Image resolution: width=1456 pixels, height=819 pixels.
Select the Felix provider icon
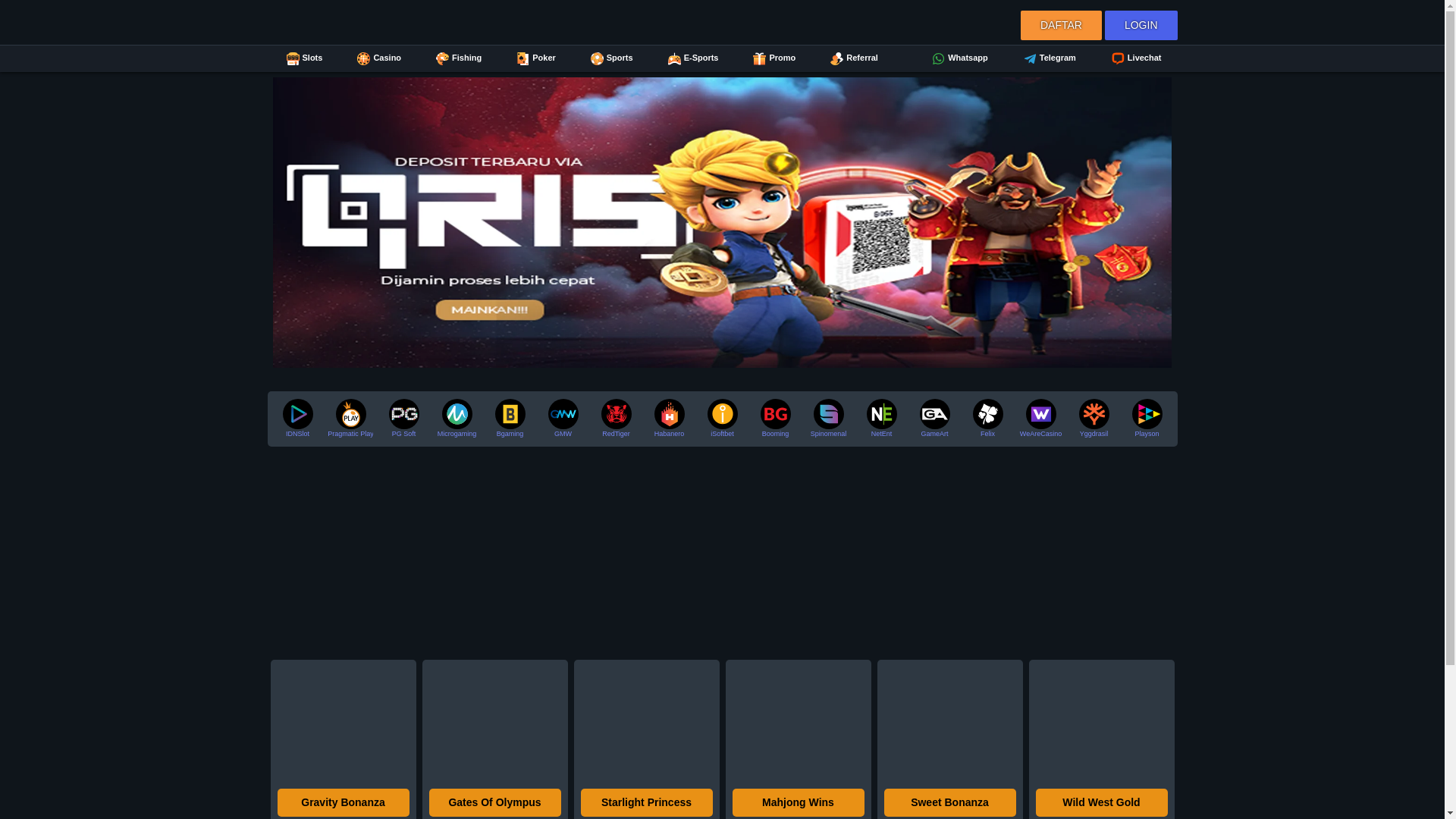tap(987, 414)
